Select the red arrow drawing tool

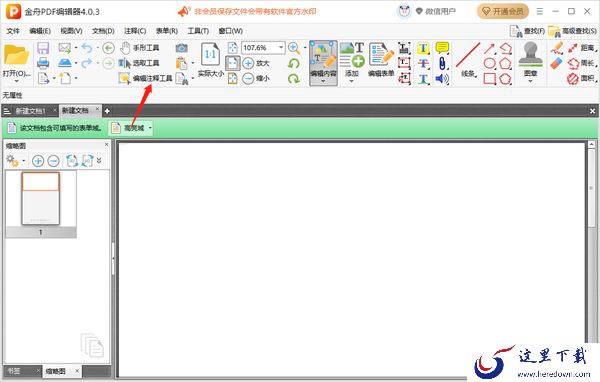pos(489,48)
